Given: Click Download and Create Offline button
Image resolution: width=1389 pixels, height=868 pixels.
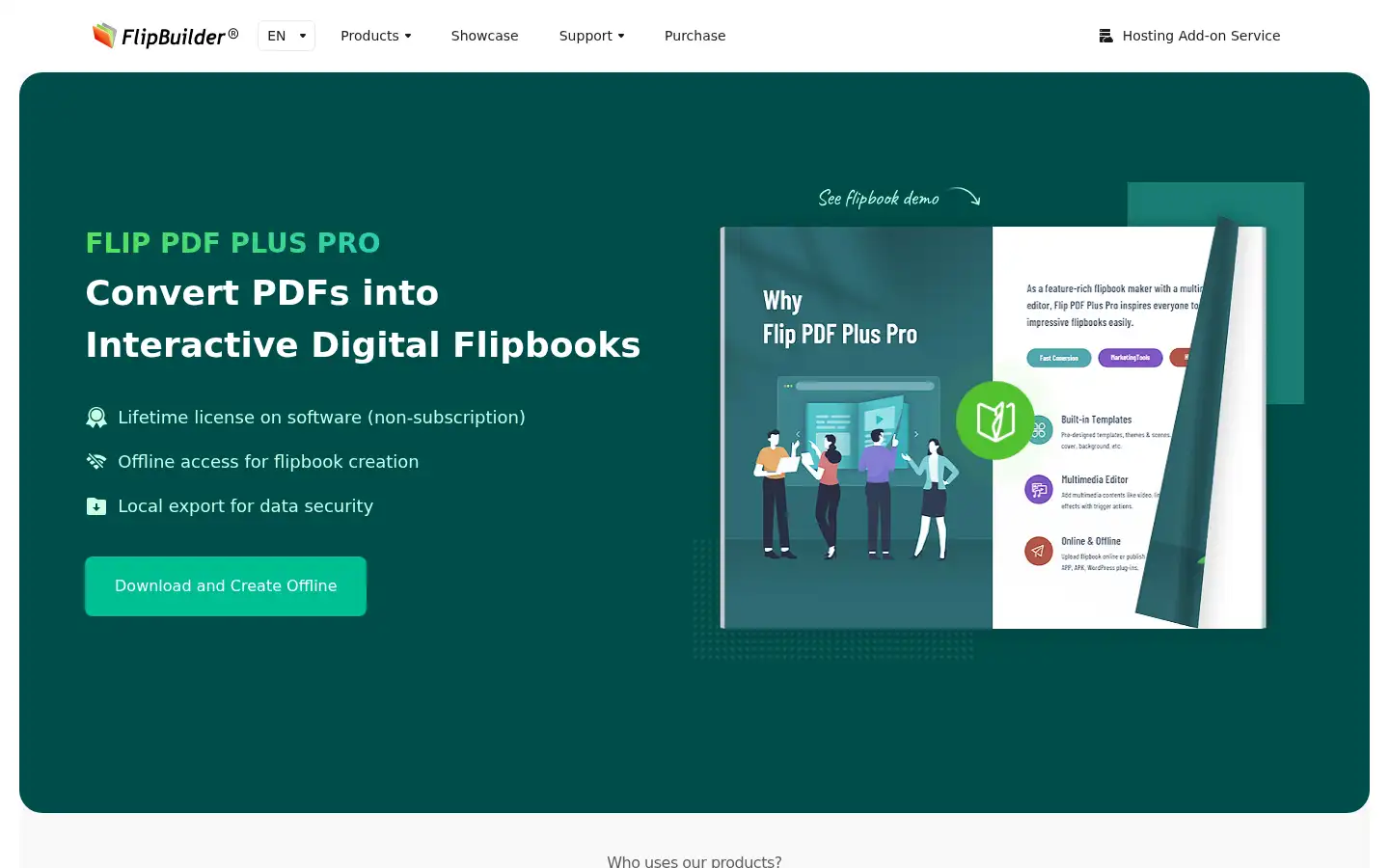Looking at the screenshot, I should (x=226, y=586).
